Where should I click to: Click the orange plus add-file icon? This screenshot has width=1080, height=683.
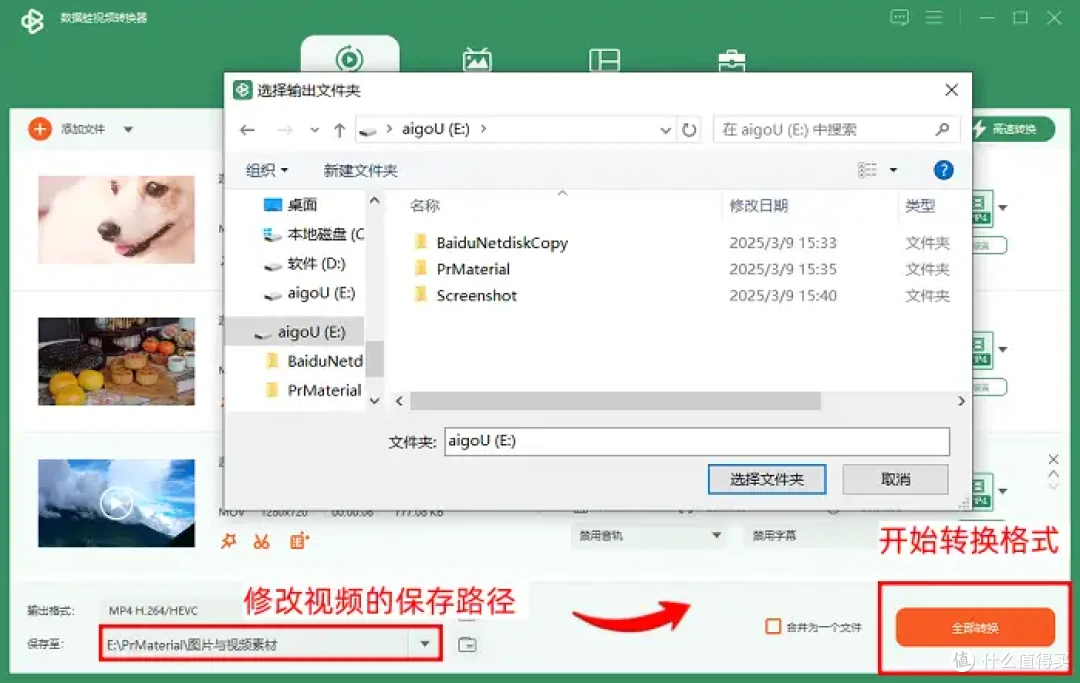click(x=40, y=129)
